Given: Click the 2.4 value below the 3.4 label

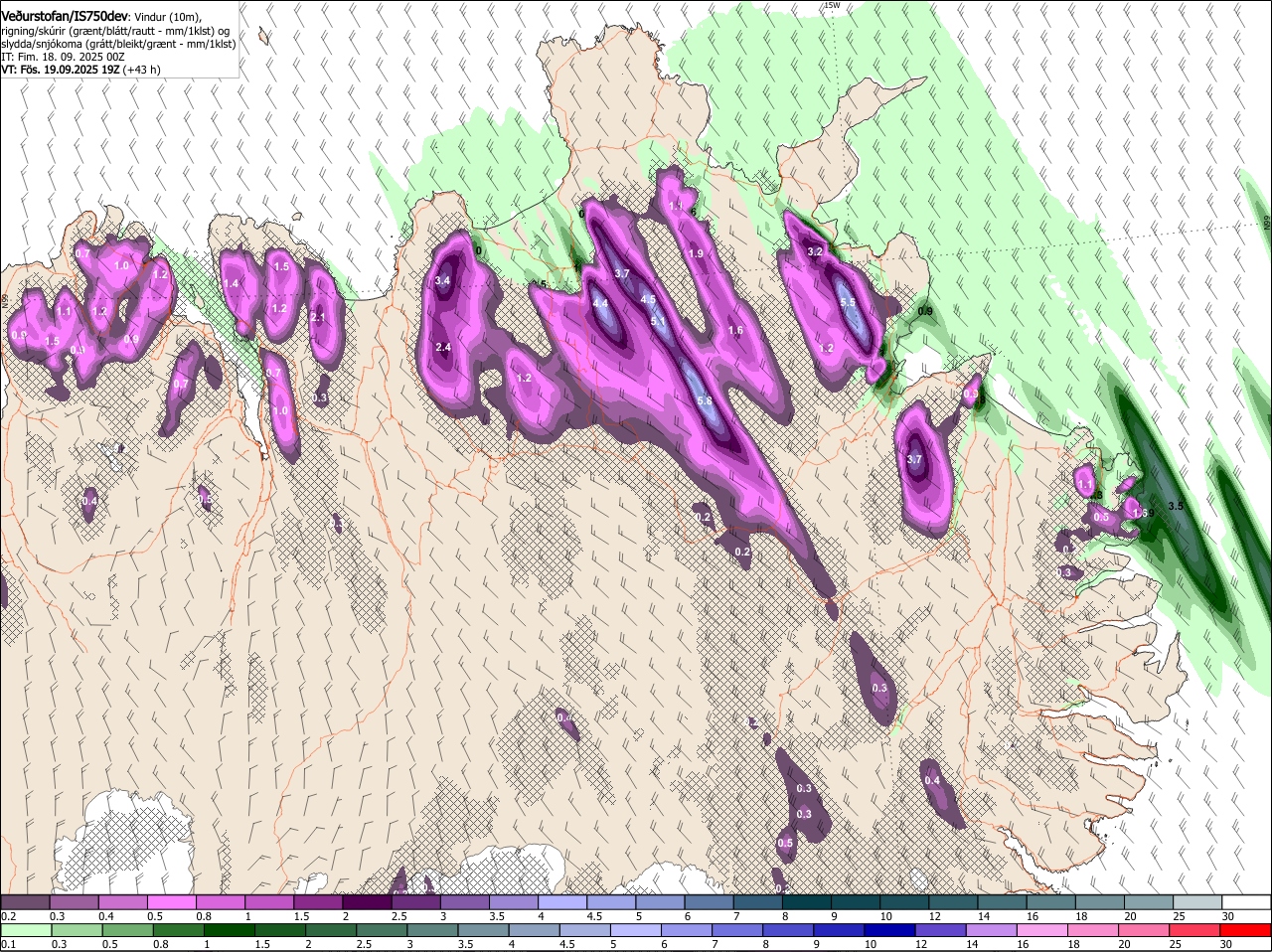Looking at the screenshot, I should click(x=443, y=347).
